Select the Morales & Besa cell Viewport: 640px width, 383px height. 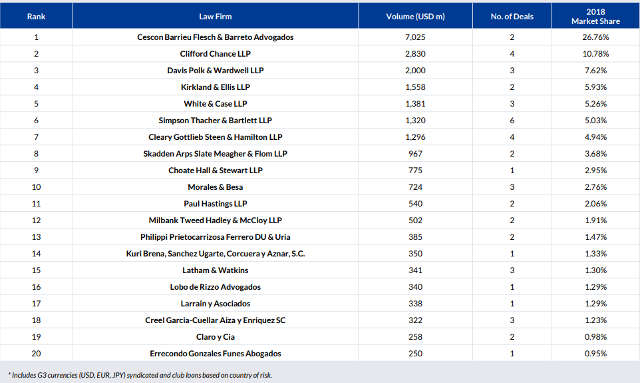(x=216, y=187)
